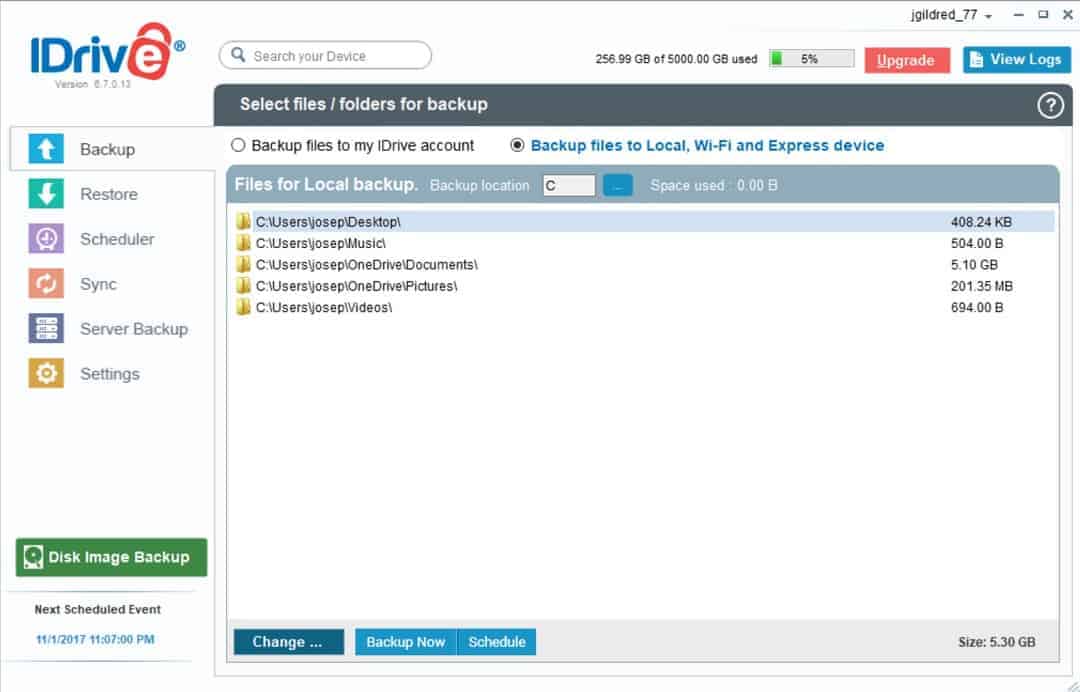Open the Change folder selection dialog
Screen dimensions: 1080x692
288,642
